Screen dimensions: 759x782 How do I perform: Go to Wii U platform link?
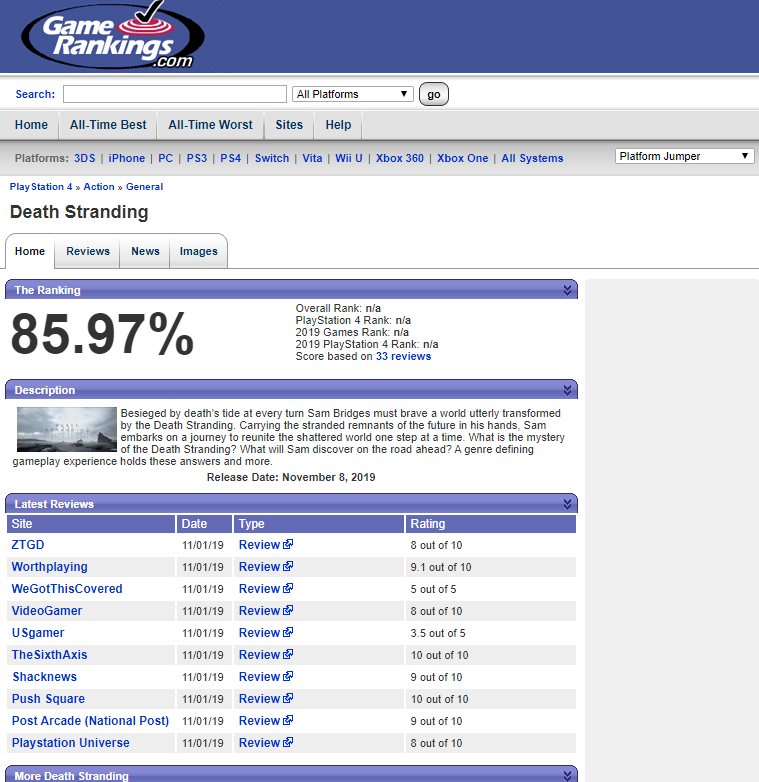pyautogui.click(x=349, y=158)
